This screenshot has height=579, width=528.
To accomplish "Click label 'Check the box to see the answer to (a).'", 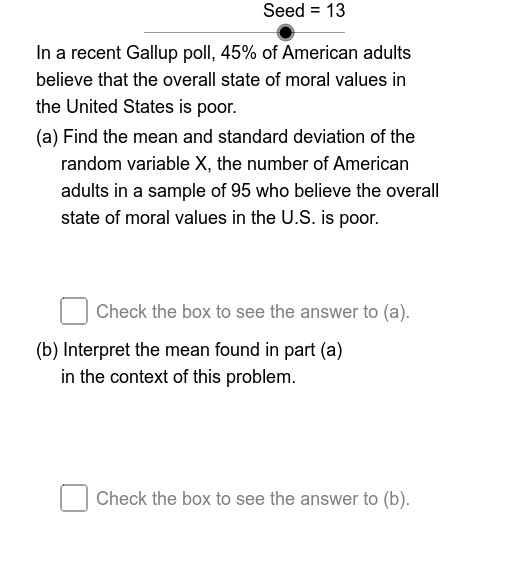I will pyautogui.click(x=253, y=312).
